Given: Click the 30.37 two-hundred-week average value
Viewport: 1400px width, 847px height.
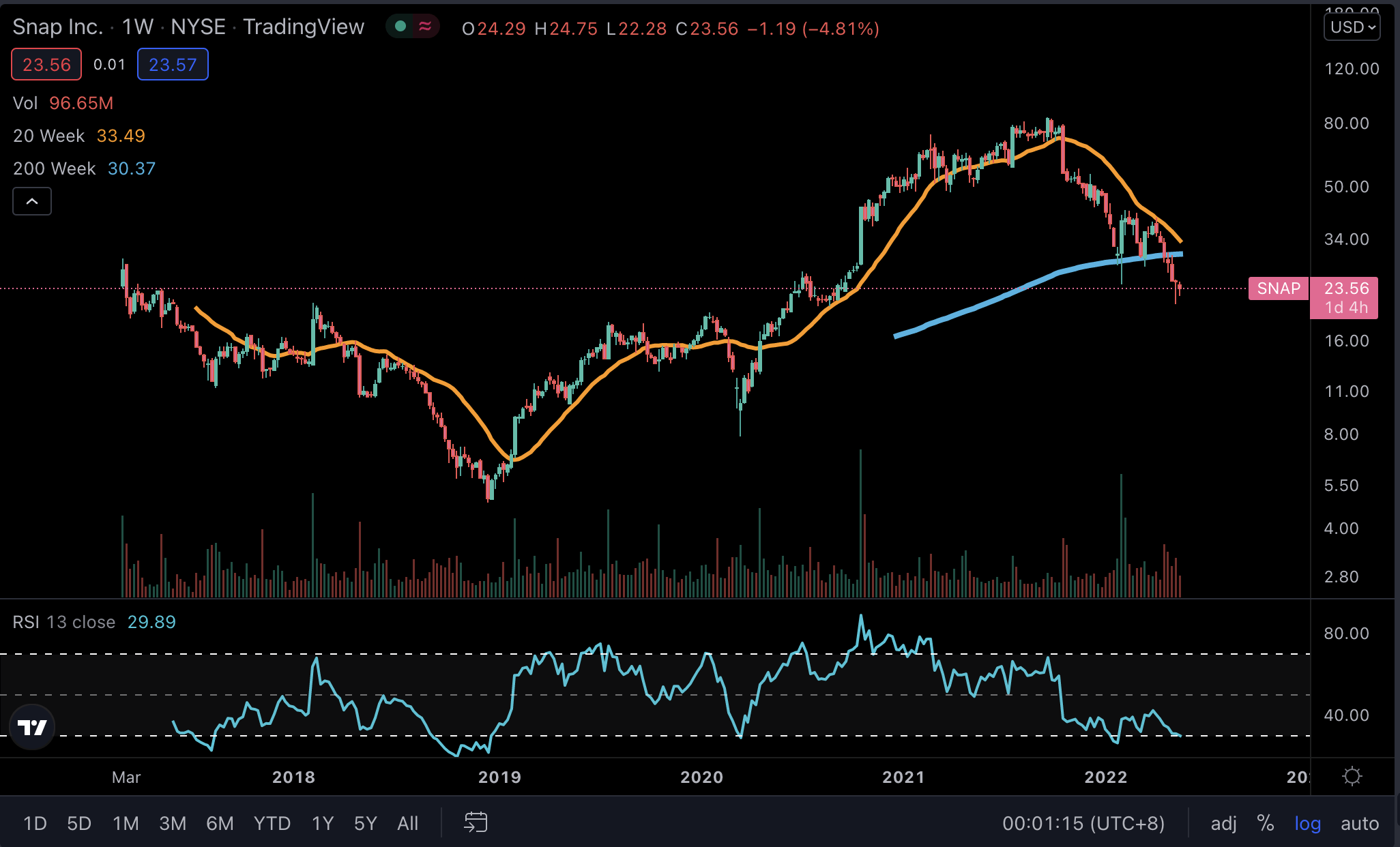Looking at the screenshot, I should (132, 168).
